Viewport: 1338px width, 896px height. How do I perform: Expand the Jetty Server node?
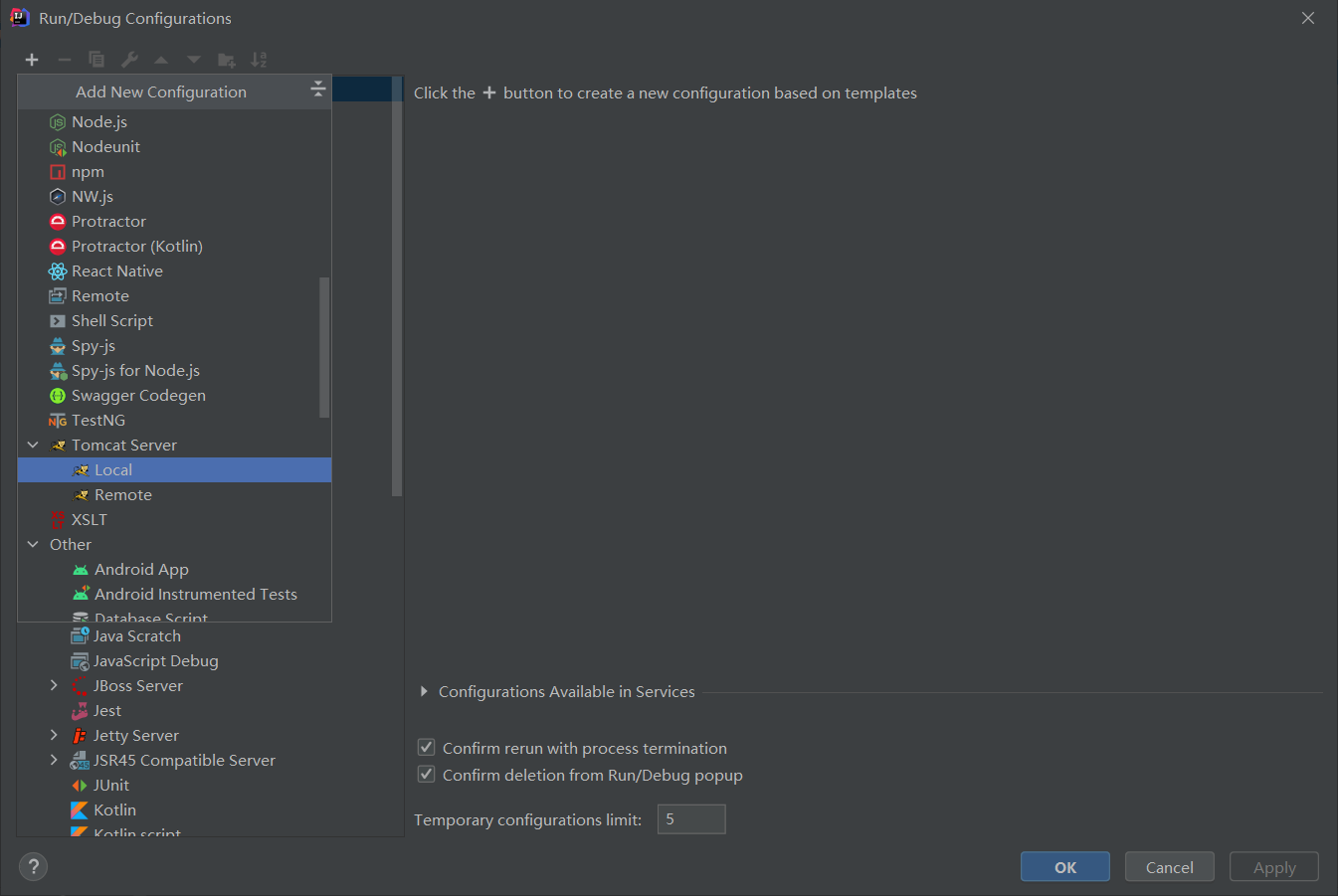54,735
